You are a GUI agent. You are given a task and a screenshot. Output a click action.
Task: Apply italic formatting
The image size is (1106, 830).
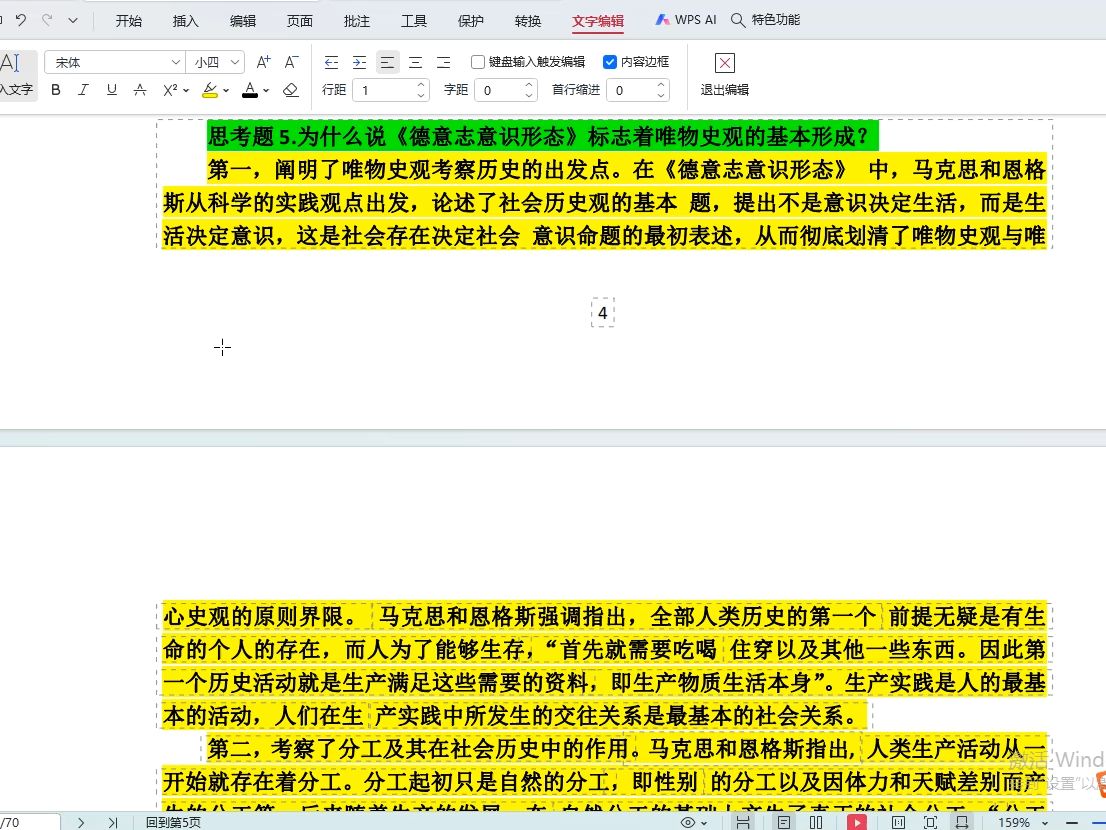(x=83, y=89)
